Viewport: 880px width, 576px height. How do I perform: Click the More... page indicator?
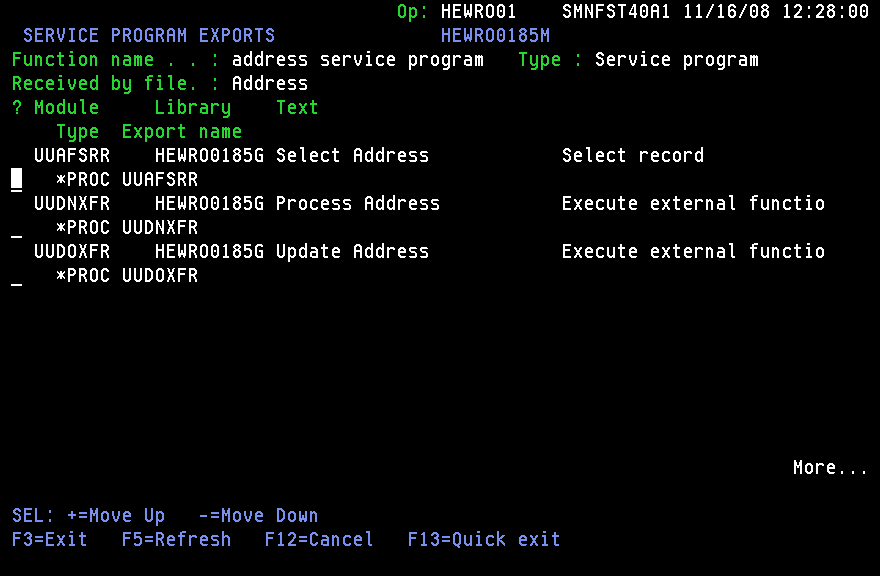[830, 467]
